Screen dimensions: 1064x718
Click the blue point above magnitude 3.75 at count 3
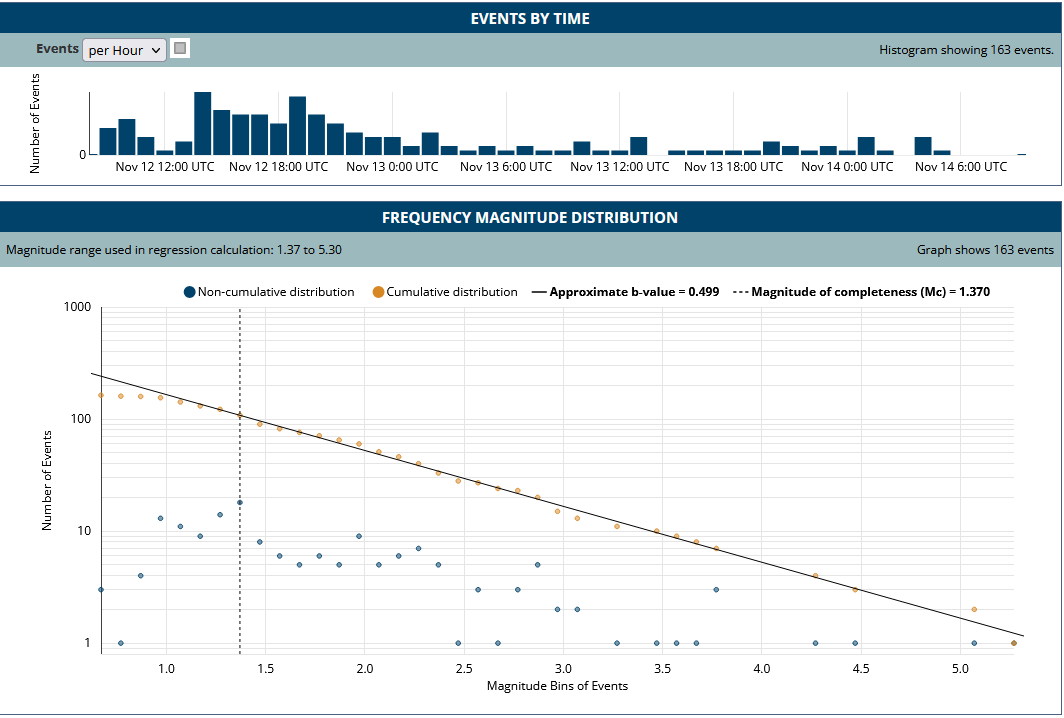click(x=716, y=590)
